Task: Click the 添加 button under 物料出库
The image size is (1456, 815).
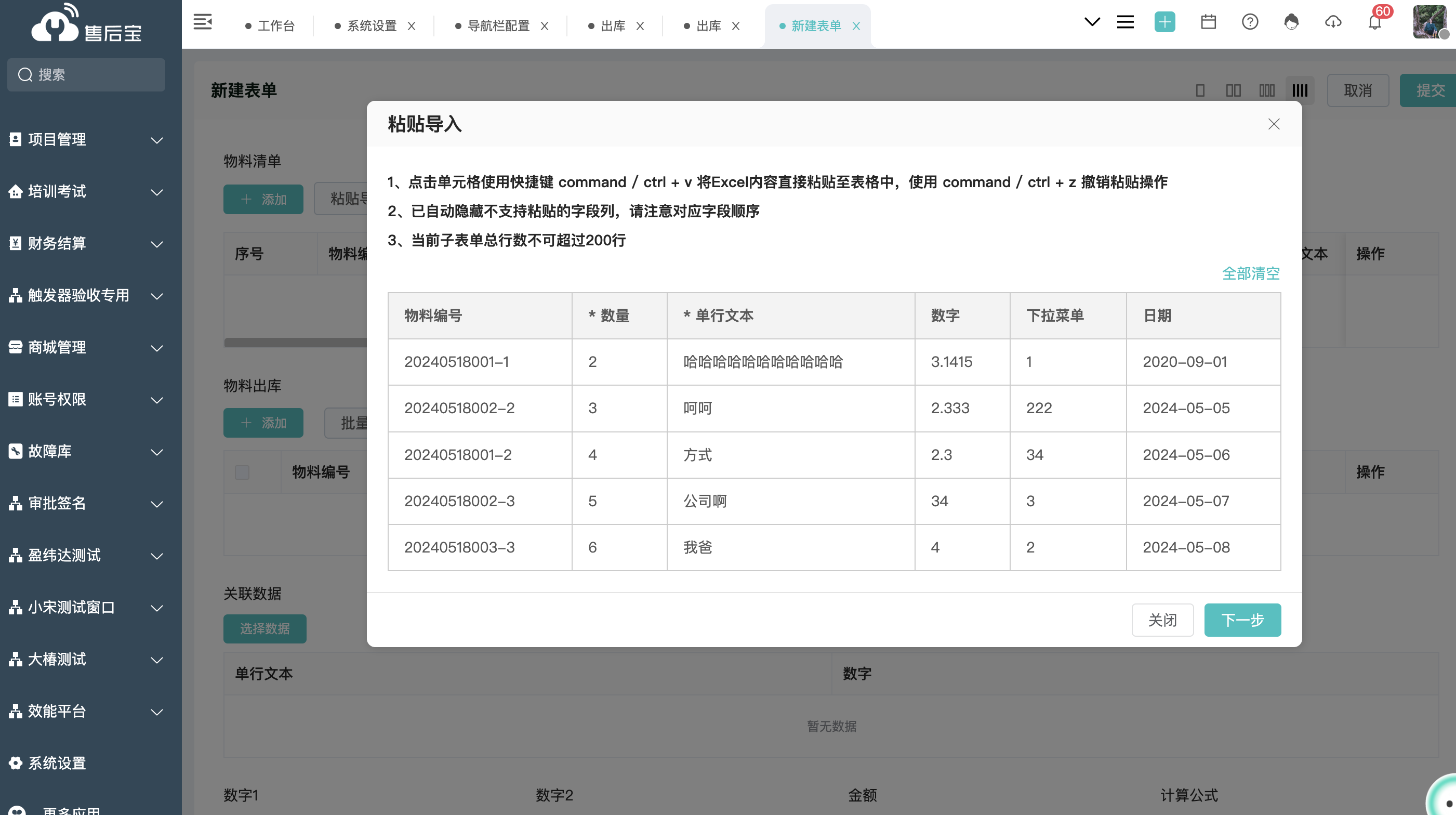Action: click(263, 423)
